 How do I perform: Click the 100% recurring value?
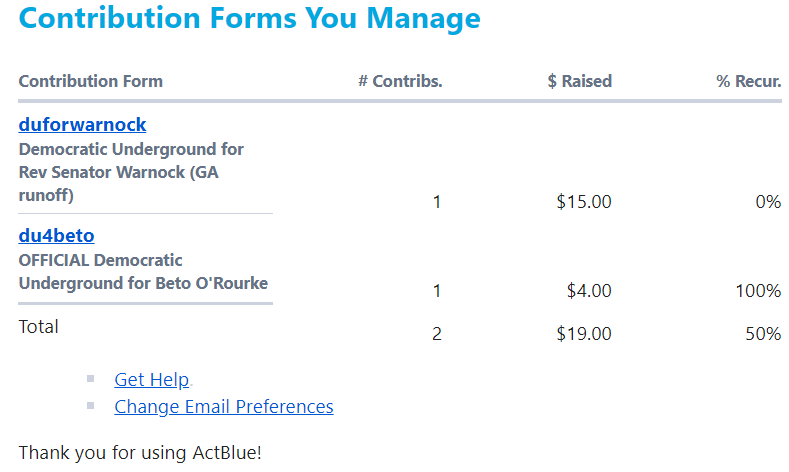[x=757, y=291]
